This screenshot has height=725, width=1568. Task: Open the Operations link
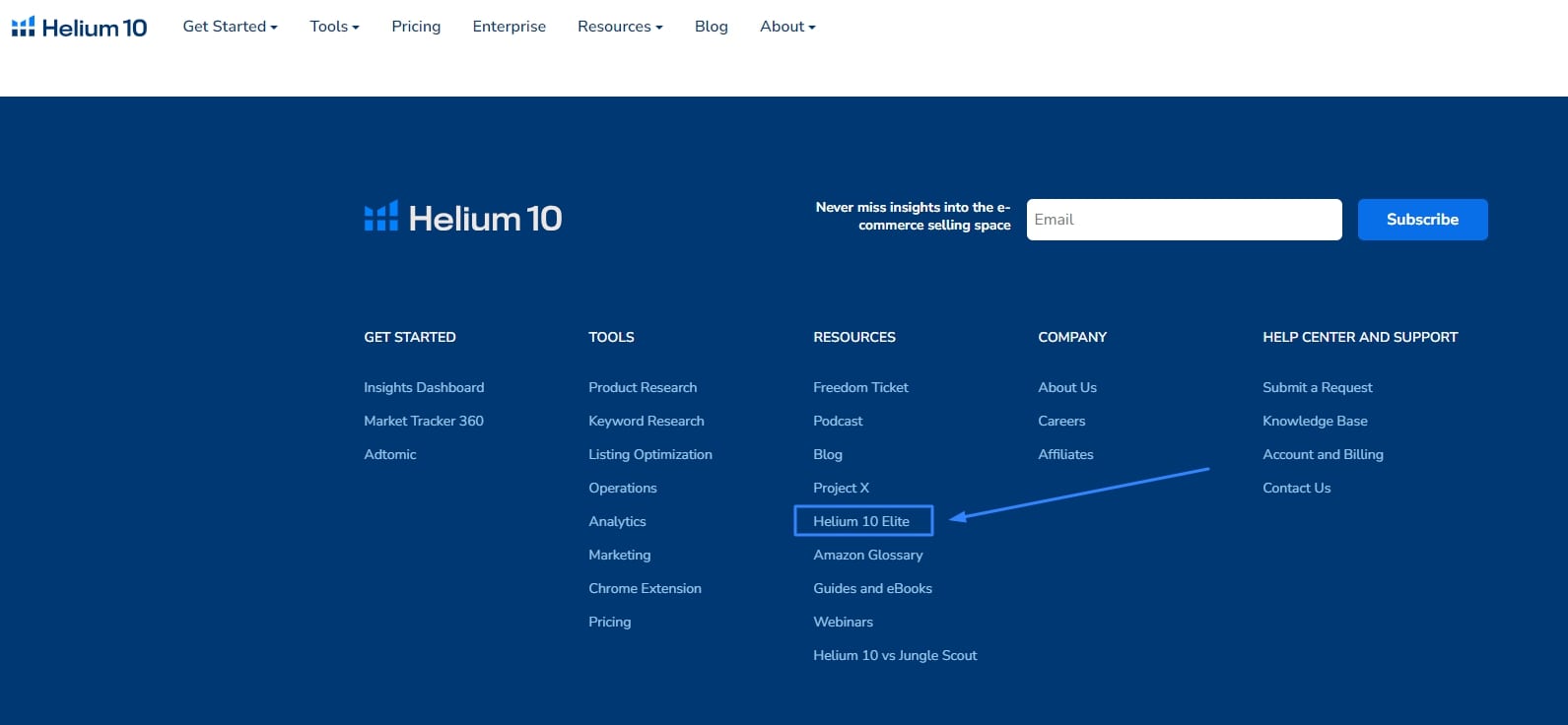pos(623,488)
